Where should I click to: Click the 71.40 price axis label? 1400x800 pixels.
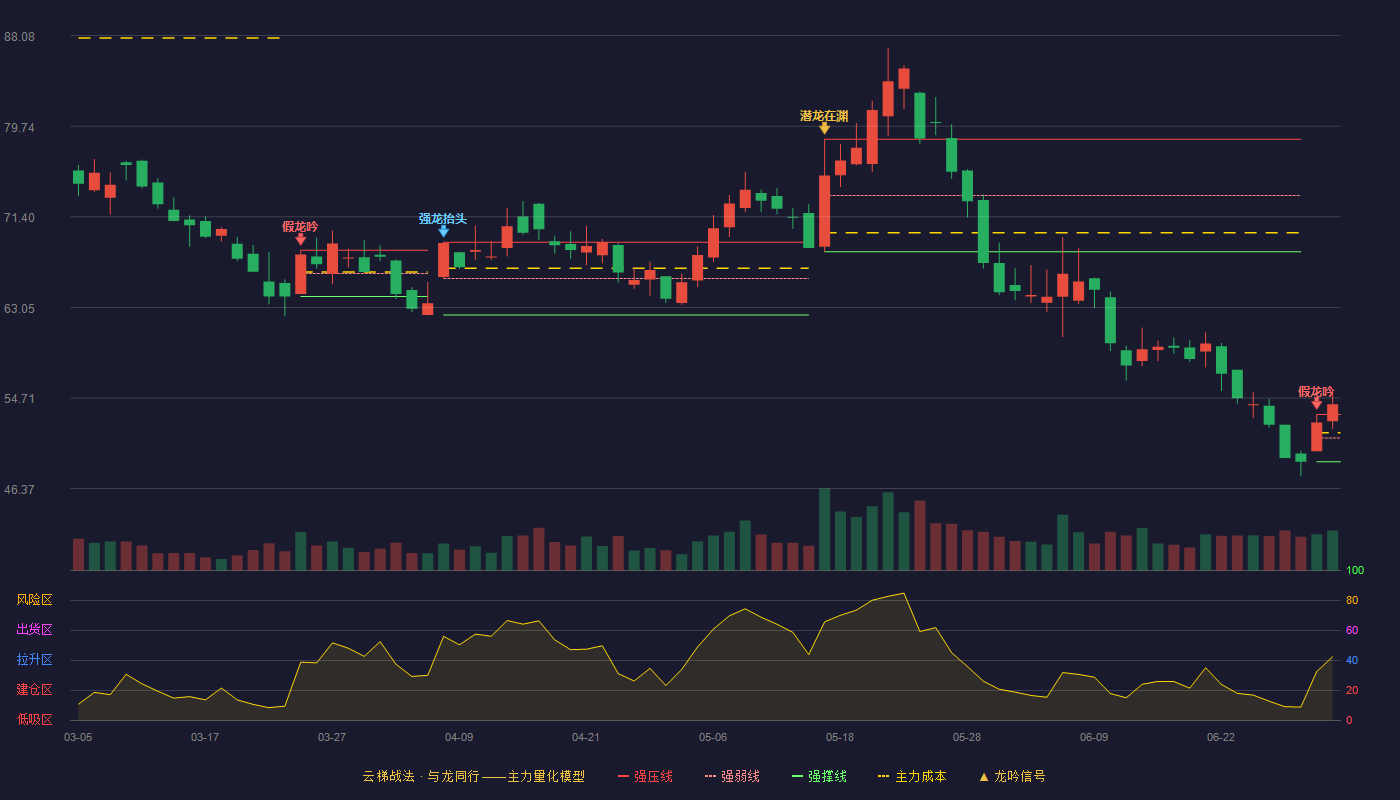pyautogui.click(x=19, y=218)
